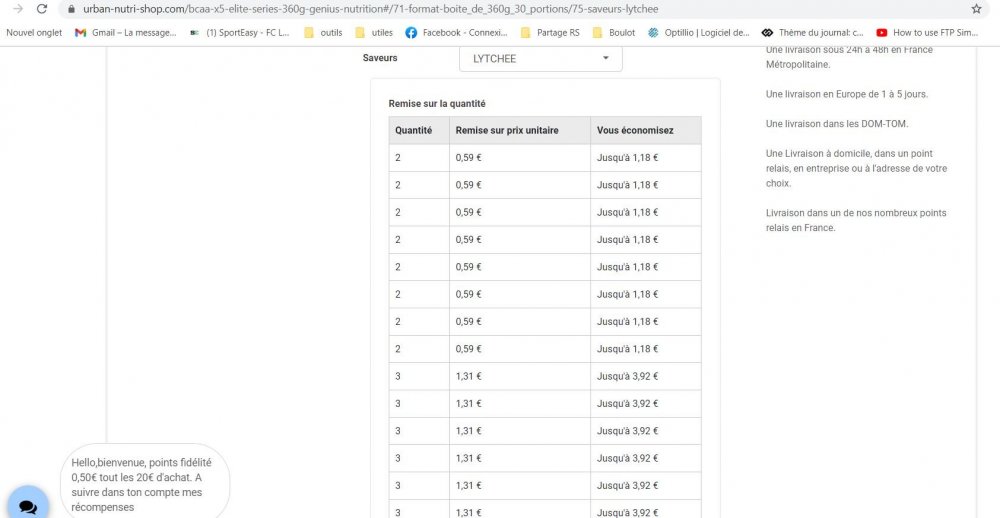Select the Saveurs label
The image size is (1000, 518).
380,58
